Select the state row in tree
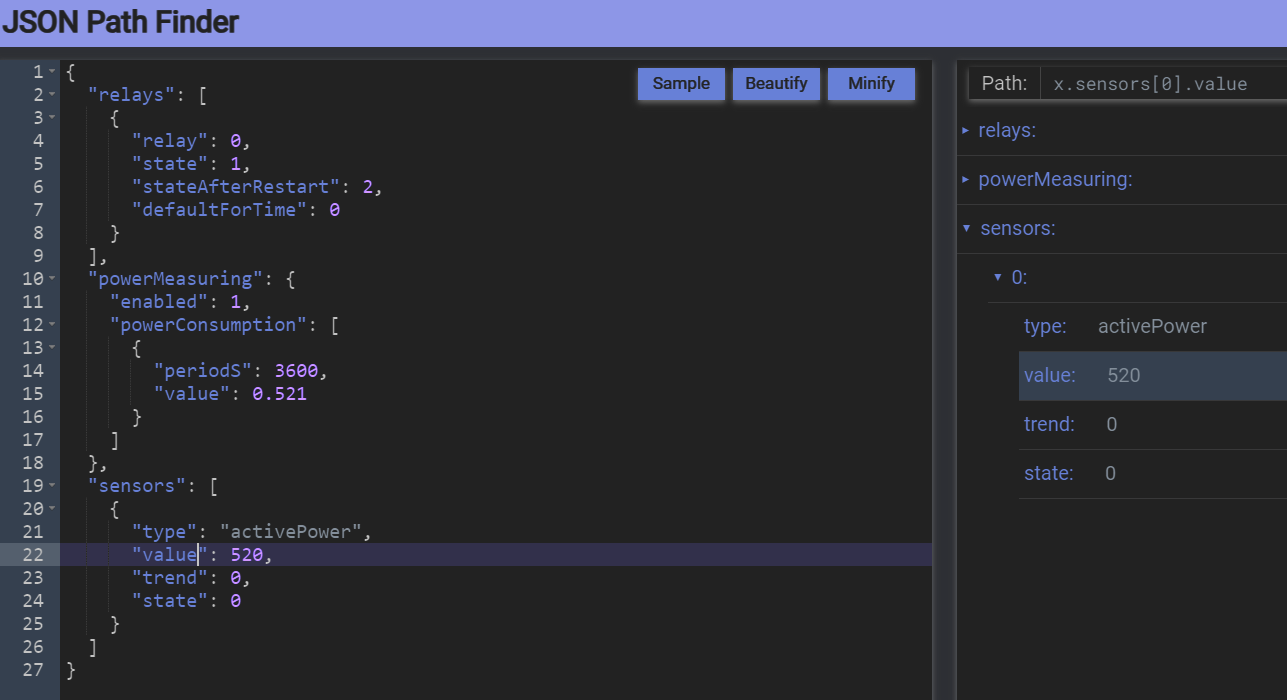The width and height of the screenshot is (1287, 700). [x=1150, y=474]
